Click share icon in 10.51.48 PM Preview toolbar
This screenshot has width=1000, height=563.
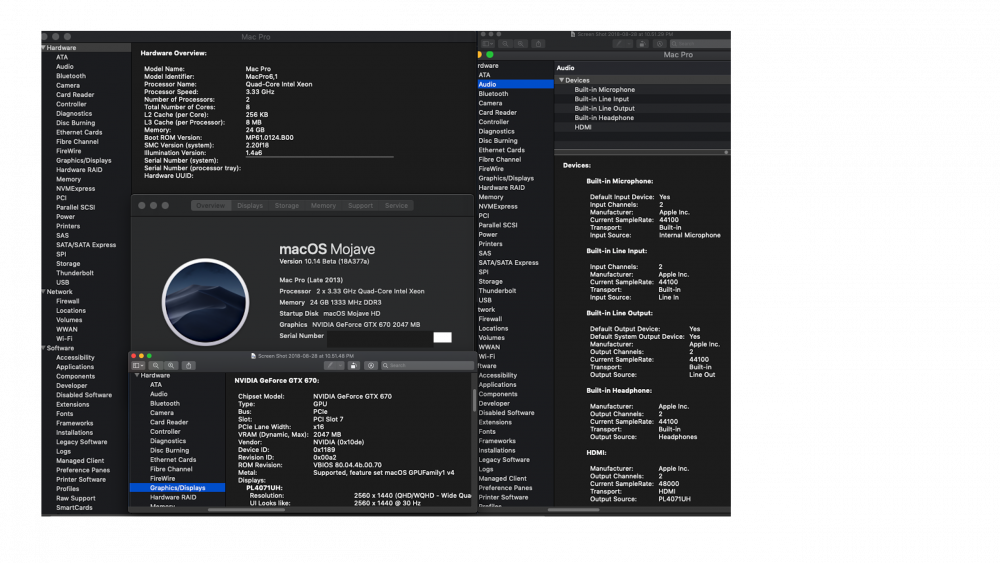click(x=188, y=365)
